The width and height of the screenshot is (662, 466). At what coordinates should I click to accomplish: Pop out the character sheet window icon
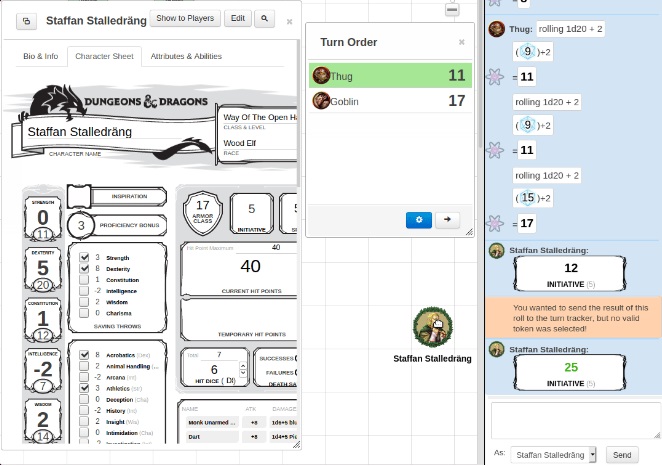click(26, 21)
